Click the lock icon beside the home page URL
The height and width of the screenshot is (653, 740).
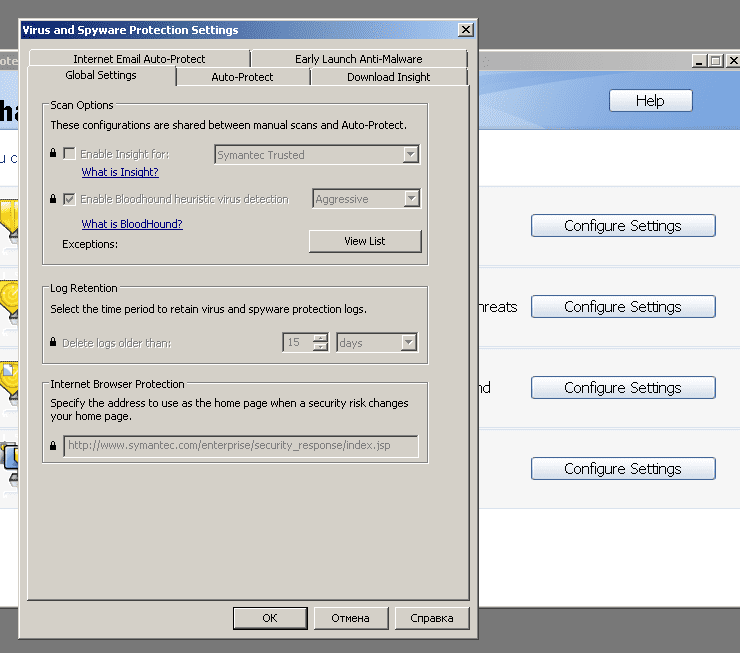coord(53,446)
